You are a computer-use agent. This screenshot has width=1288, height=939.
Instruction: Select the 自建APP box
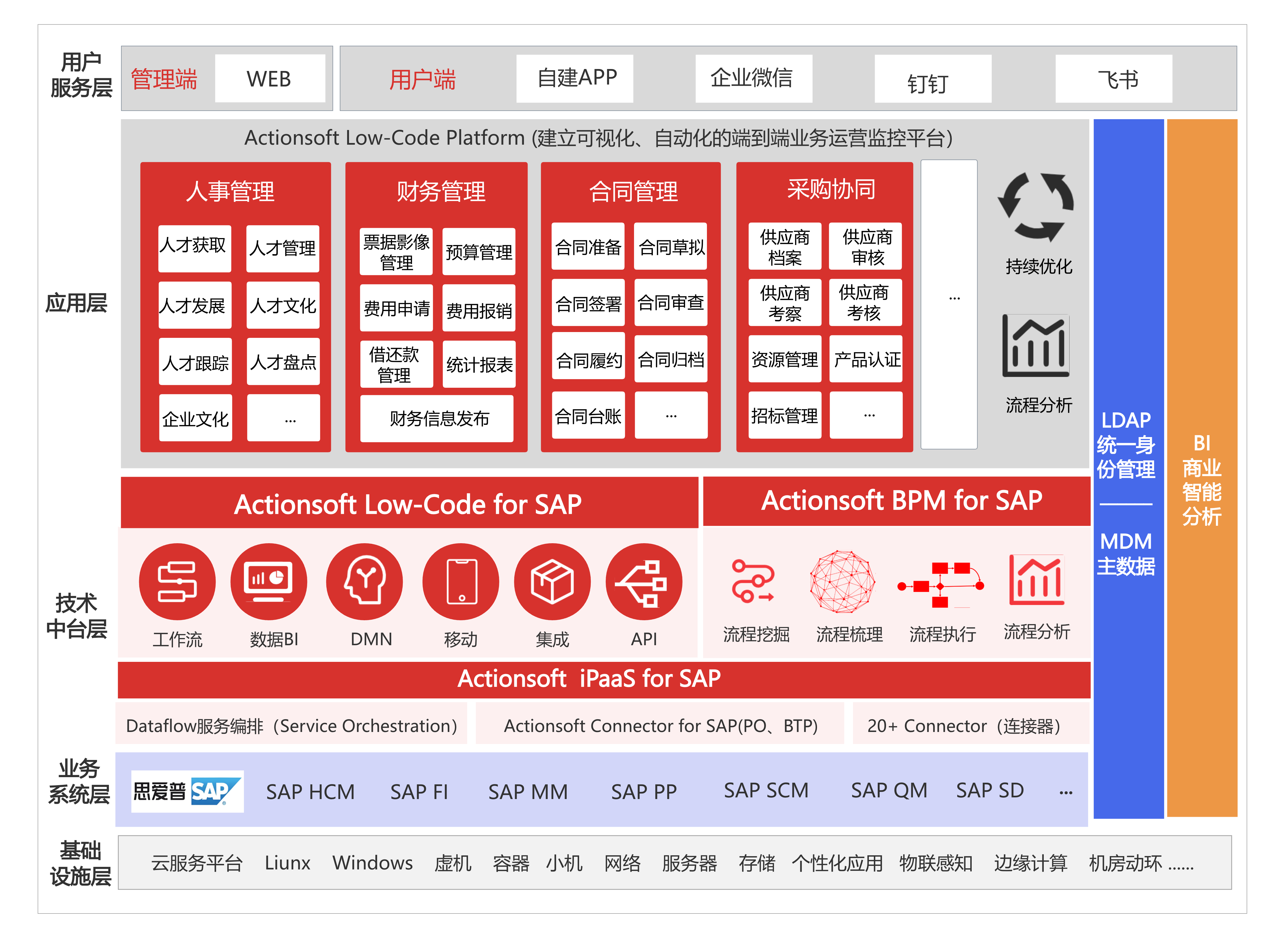coord(575,78)
